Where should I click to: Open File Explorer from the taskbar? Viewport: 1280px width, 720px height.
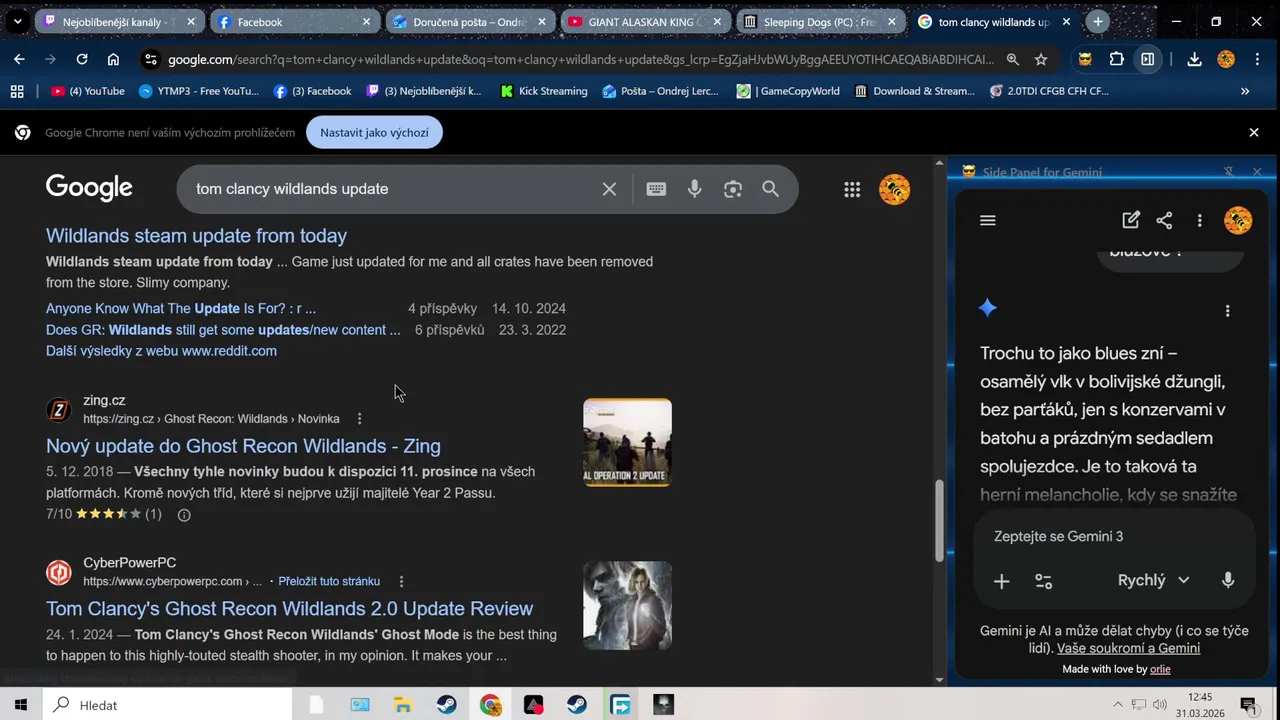pyautogui.click(x=403, y=705)
